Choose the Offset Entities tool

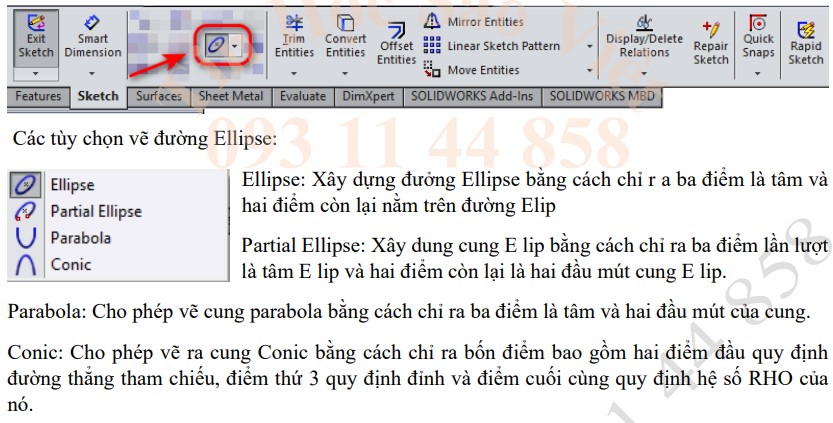click(x=396, y=44)
